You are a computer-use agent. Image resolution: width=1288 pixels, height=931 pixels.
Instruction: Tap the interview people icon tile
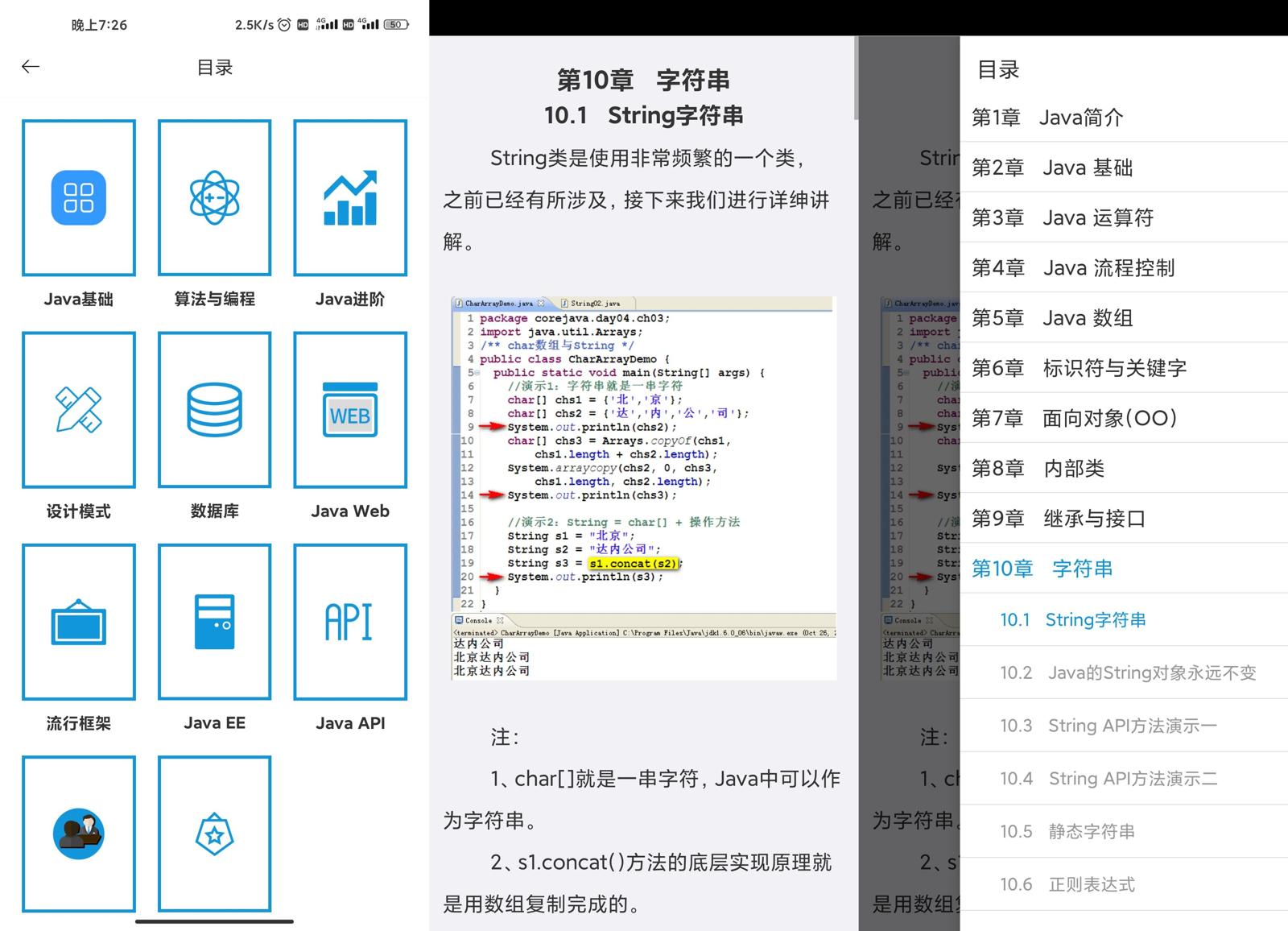click(x=79, y=834)
